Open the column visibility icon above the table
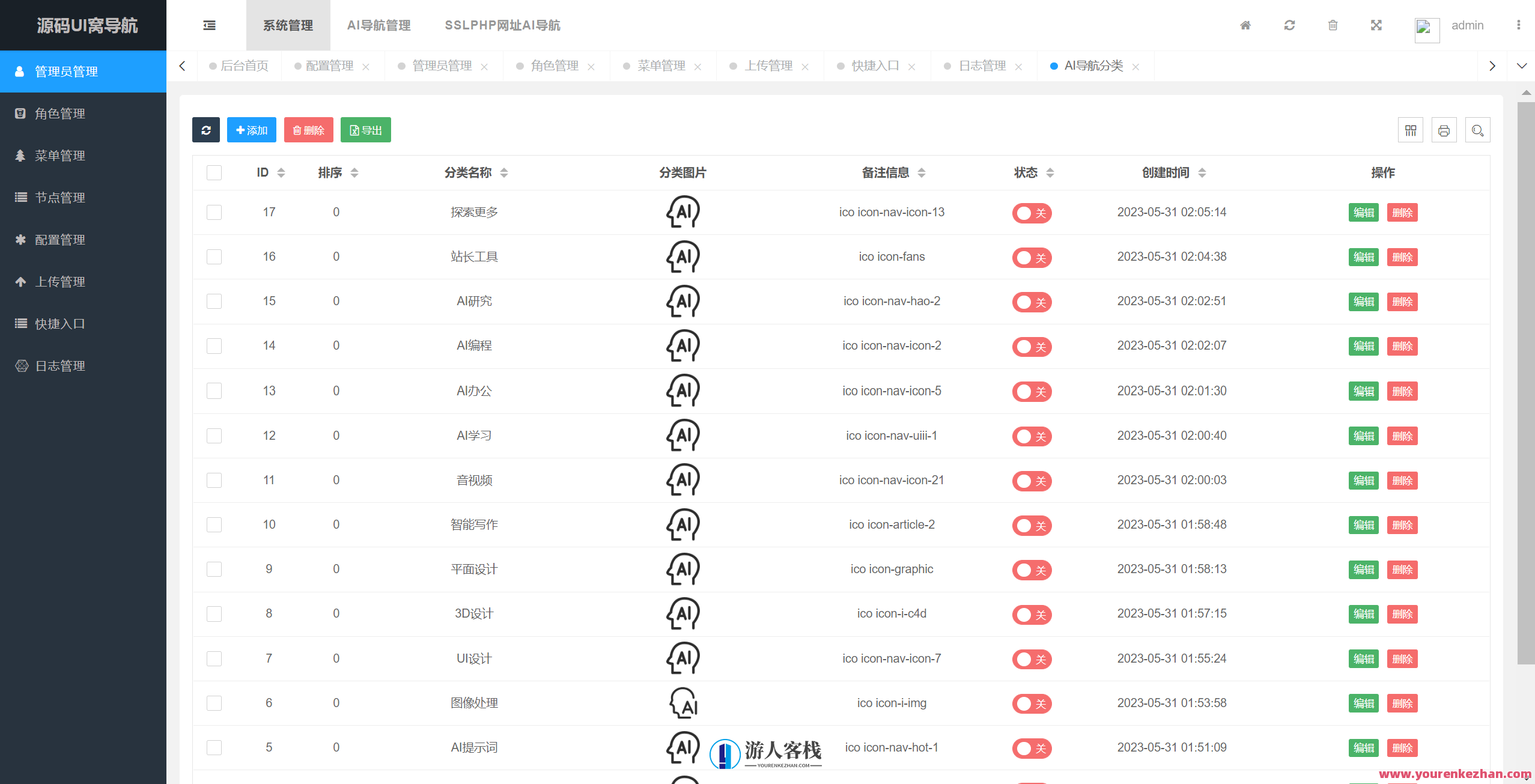This screenshot has width=1535, height=784. [1411, 130]
